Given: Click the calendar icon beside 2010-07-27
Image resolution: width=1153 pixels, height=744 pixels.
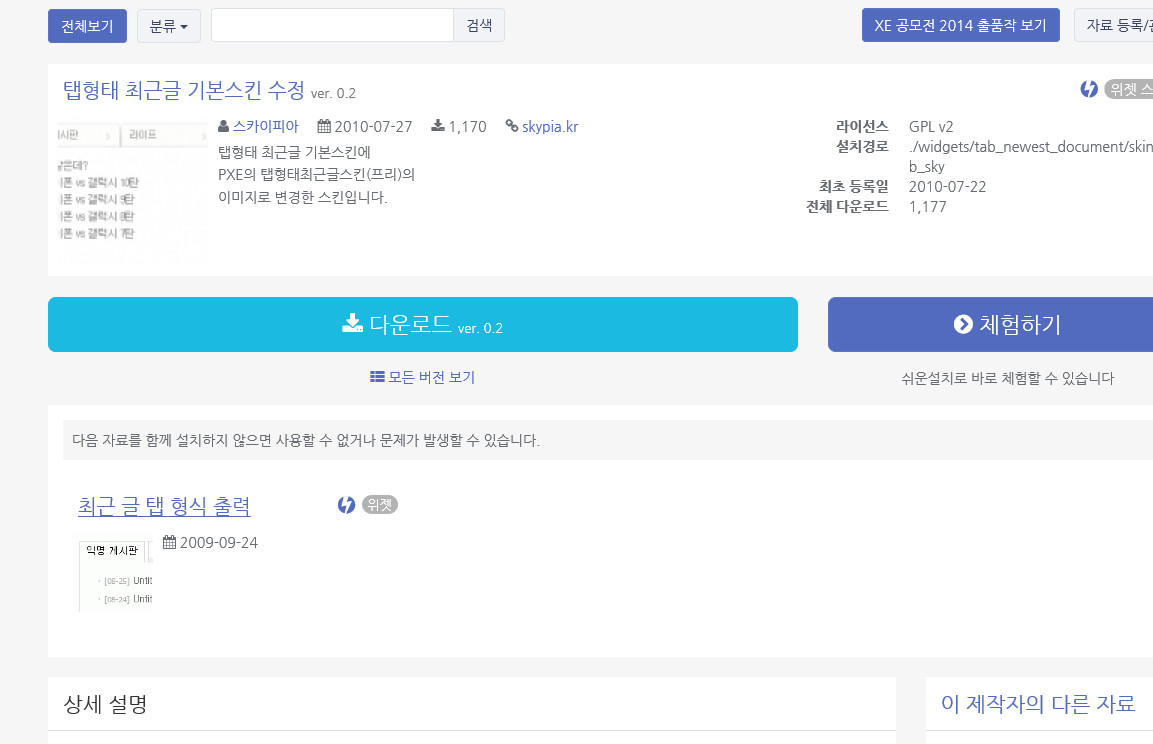Looking at the screenshot, I should coord(324,127).
